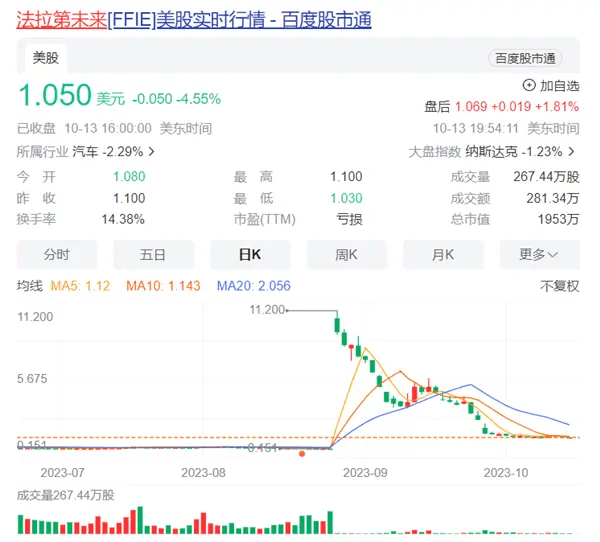Expand the 汽车 industry chevron
Screen dimensions: 600x542
pyautogui.click(x=150, y=152)
